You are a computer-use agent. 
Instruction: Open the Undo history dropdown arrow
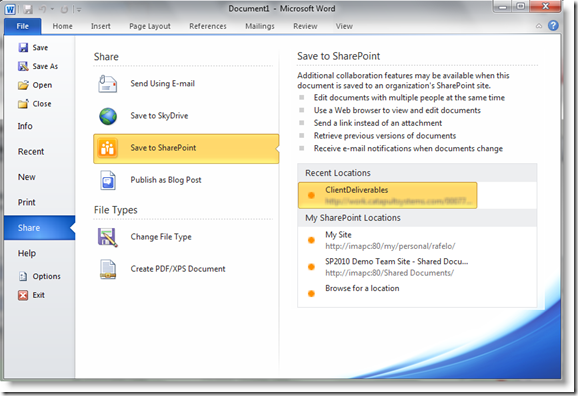click(x=52, y=9)
